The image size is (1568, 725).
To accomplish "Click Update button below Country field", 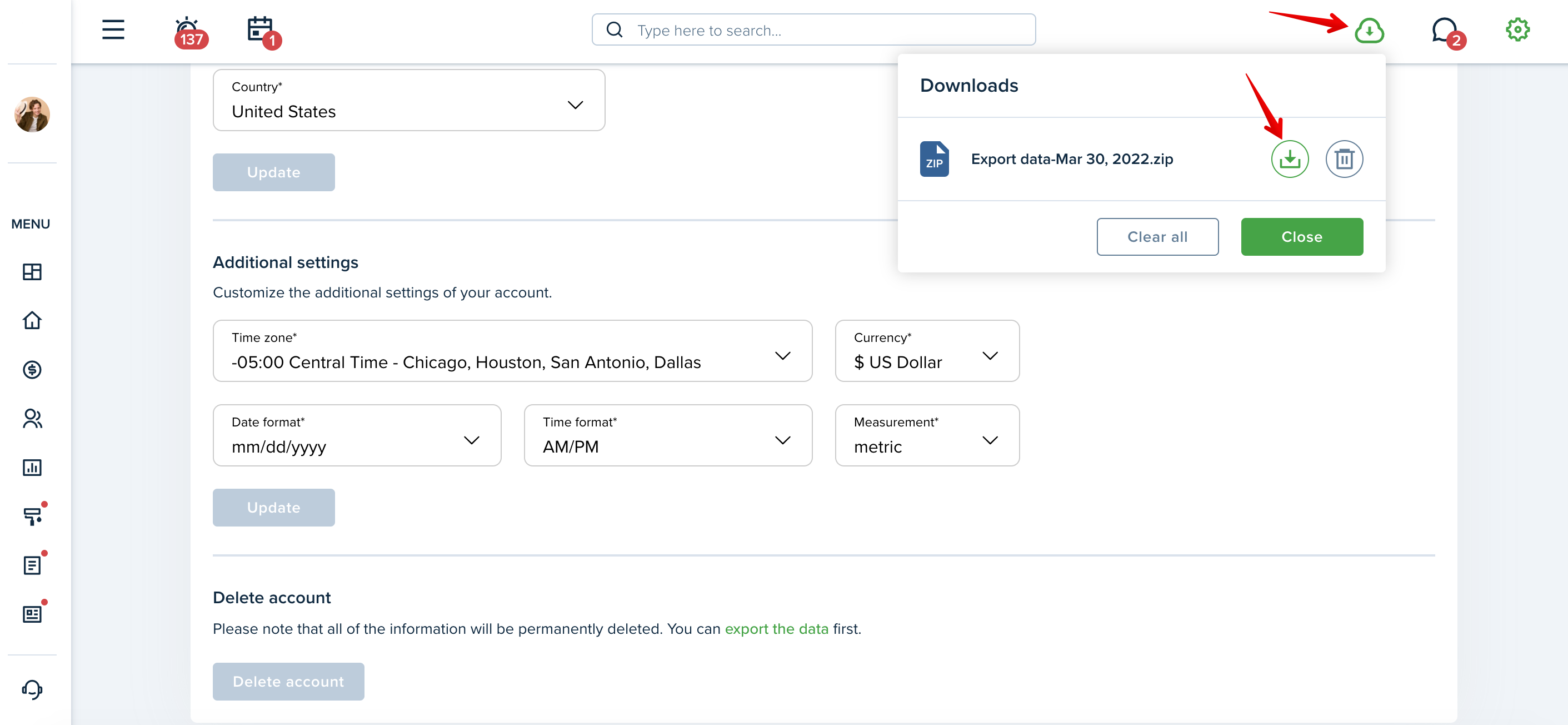I will (x=274, y=172).
